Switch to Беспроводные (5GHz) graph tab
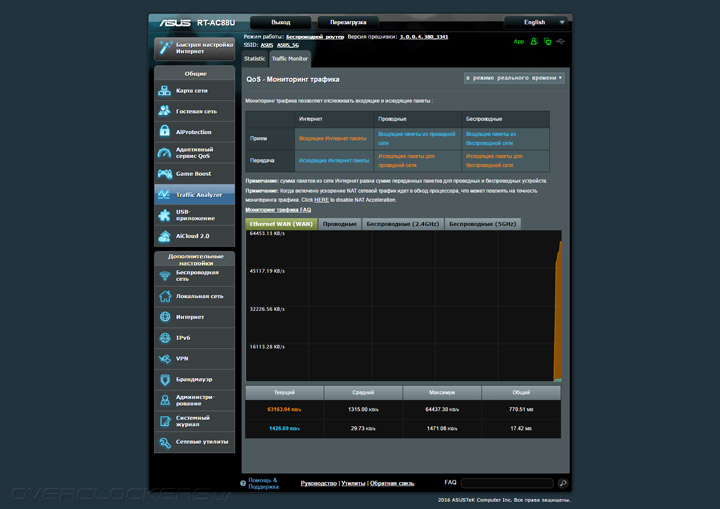The height and width of the screenshot is (509, 720). pos(483,224)
